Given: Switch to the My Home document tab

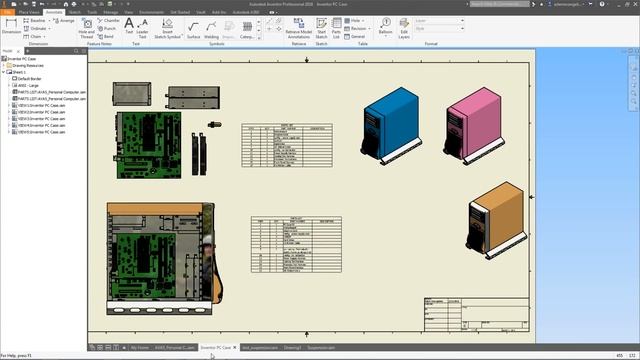Looking at the screenshot, I should 139,348.
